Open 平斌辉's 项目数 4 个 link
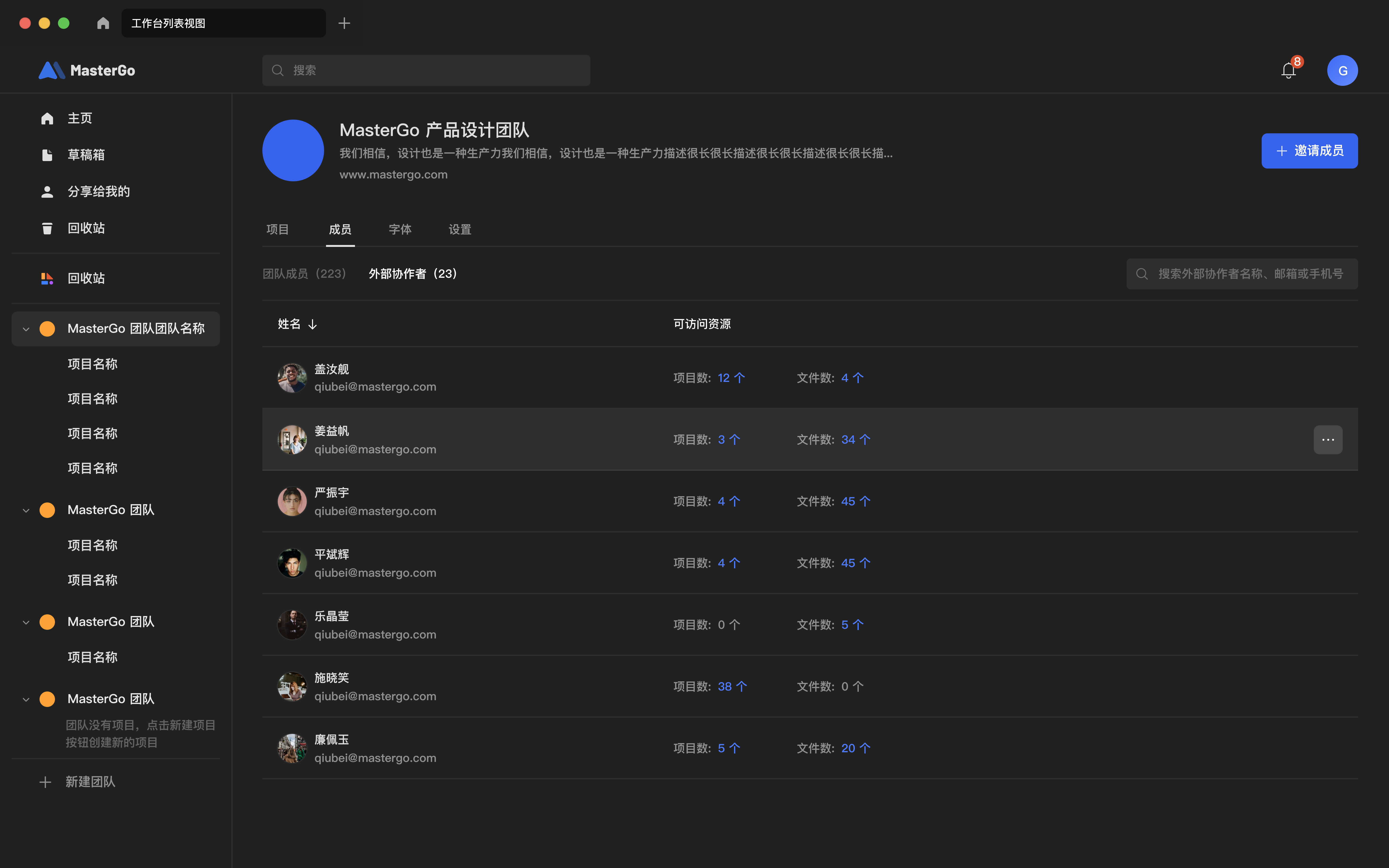 (x=729, y=563)
